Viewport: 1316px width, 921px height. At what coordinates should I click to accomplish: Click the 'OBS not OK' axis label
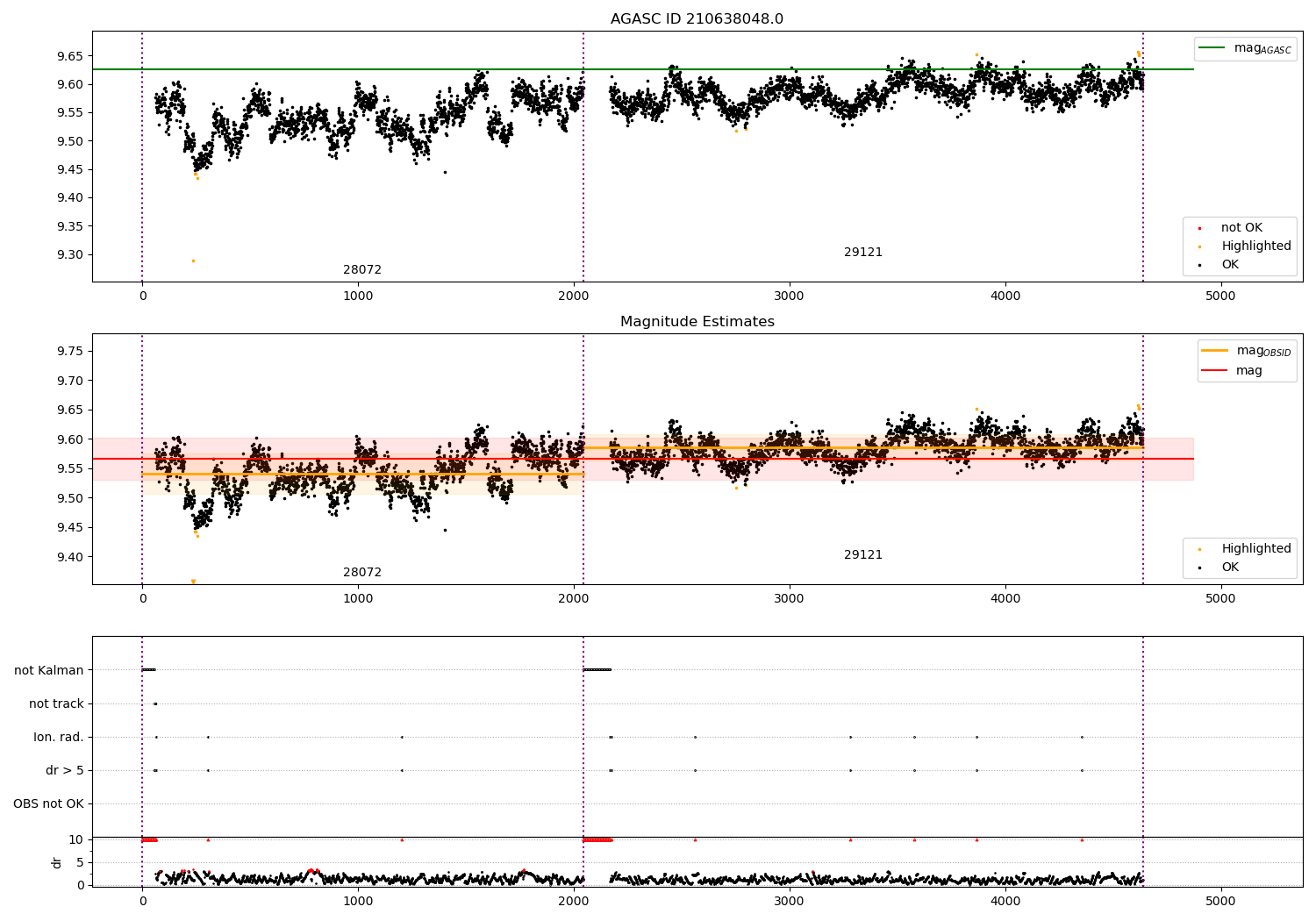(x=48, y=804)
